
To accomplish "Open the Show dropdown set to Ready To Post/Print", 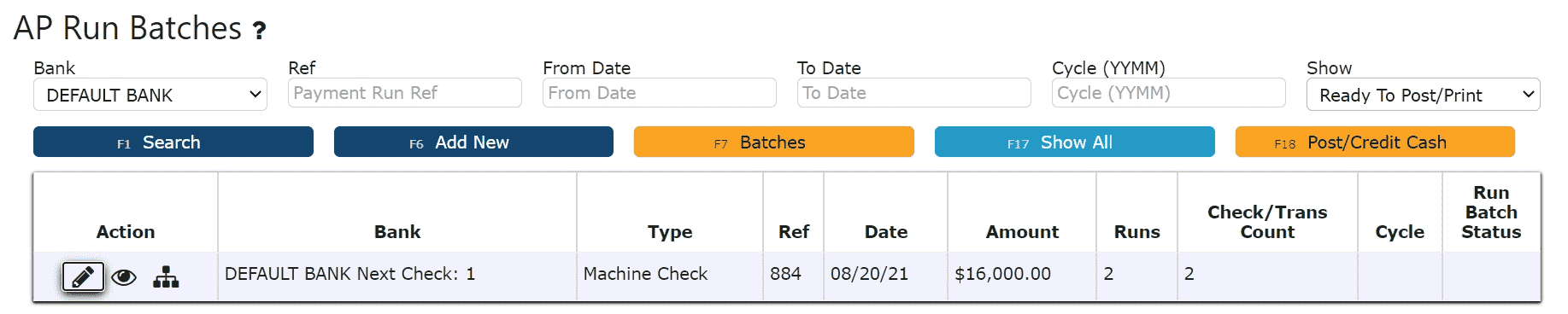I will click(1423, 95).
